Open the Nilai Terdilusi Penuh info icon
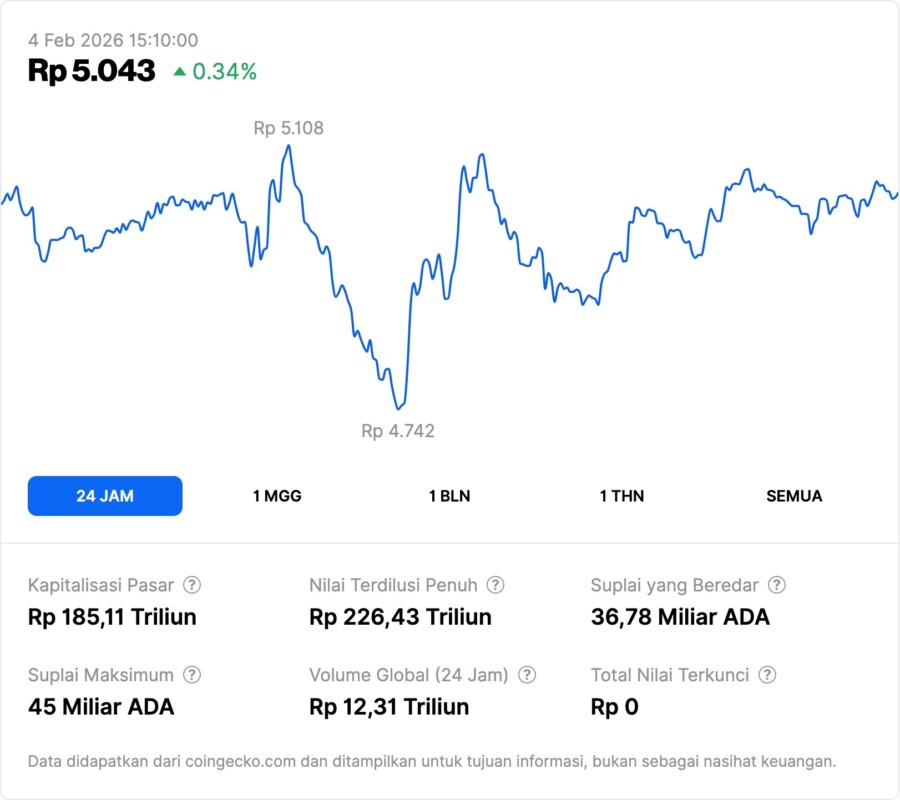 (x=495, y=585)
